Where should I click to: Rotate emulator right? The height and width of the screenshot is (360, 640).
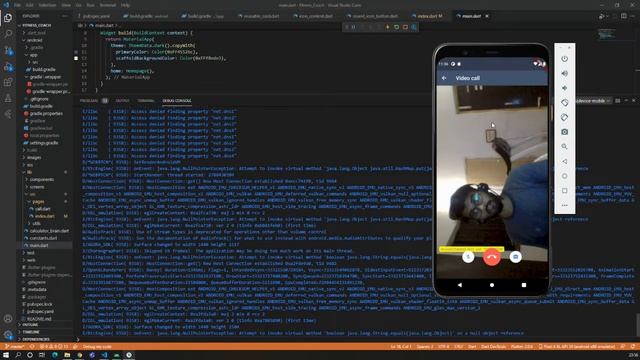coord(564,118)
